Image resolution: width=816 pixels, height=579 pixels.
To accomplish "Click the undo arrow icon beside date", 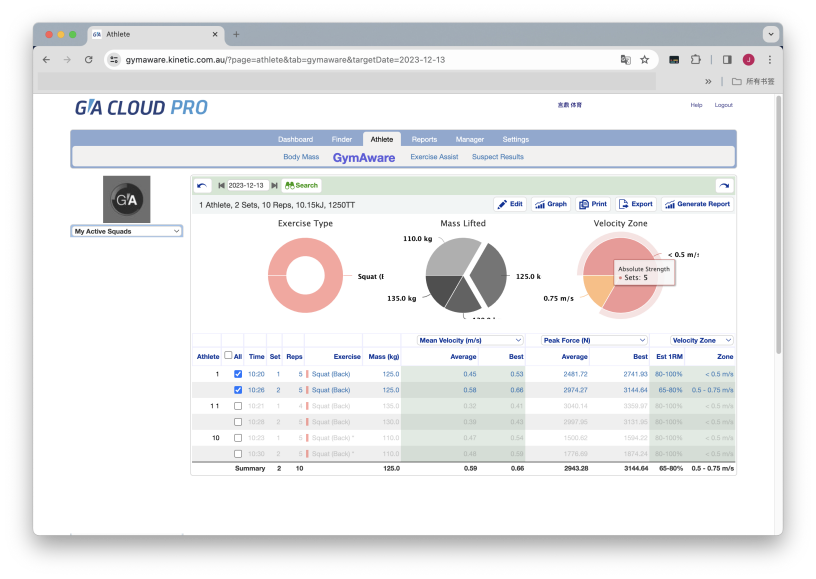I will point(202,186).
